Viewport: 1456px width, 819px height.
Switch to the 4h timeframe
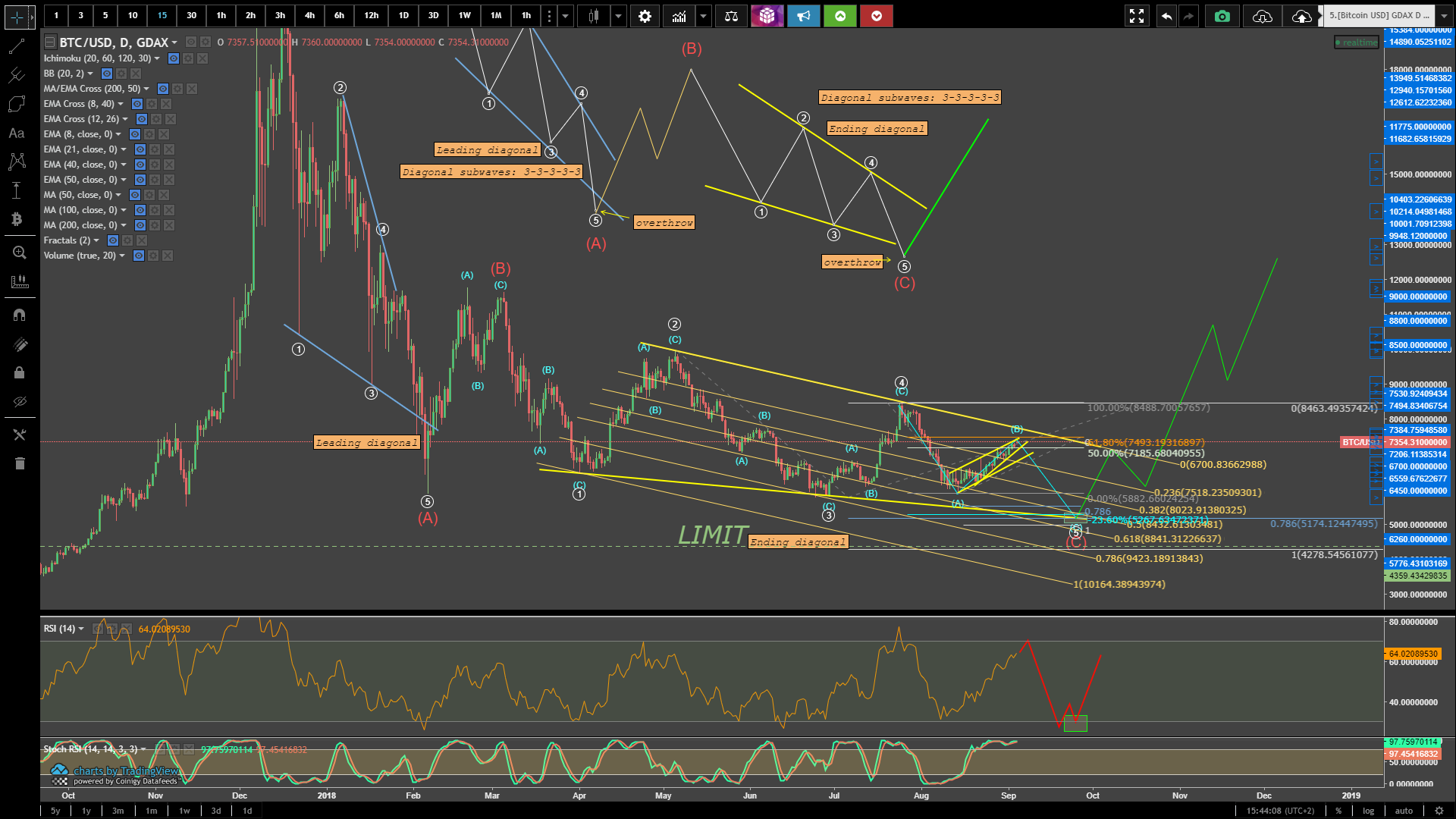click(309, 16)
